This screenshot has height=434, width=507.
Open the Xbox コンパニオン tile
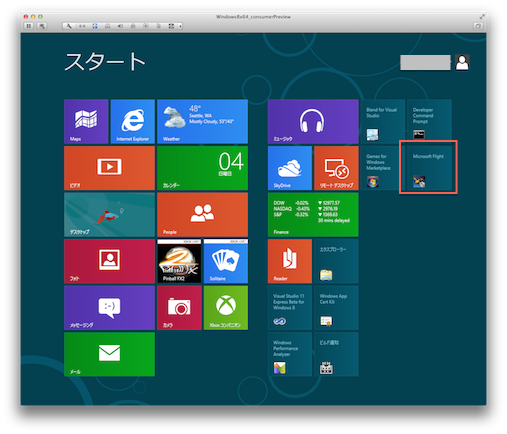tap(226, 308)
